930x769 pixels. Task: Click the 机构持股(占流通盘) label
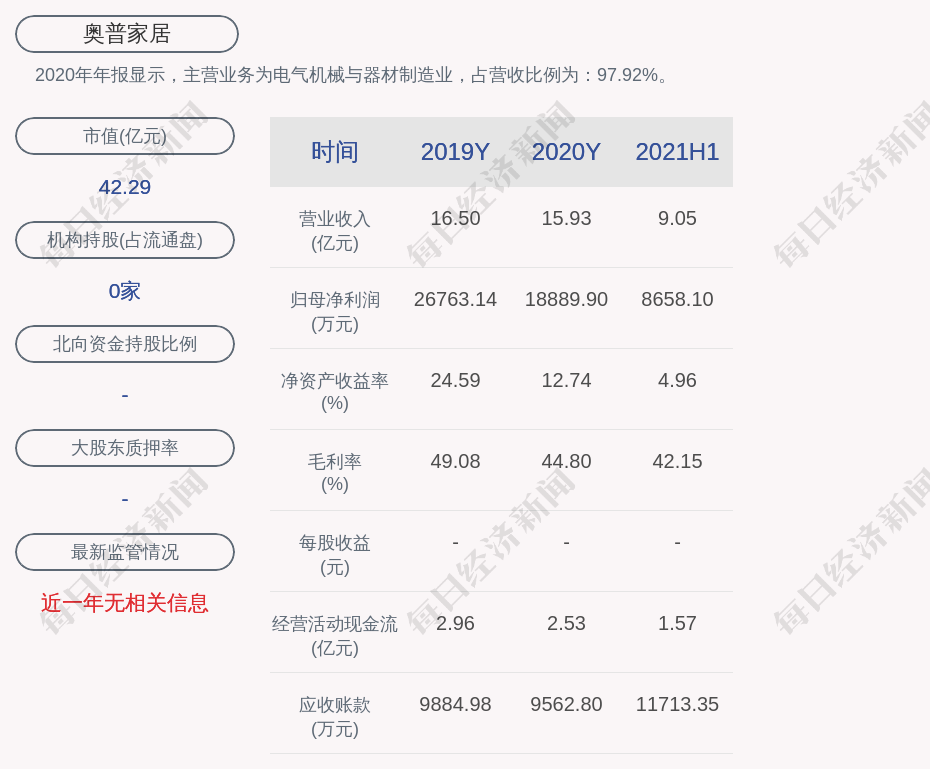tap(125, 240)
